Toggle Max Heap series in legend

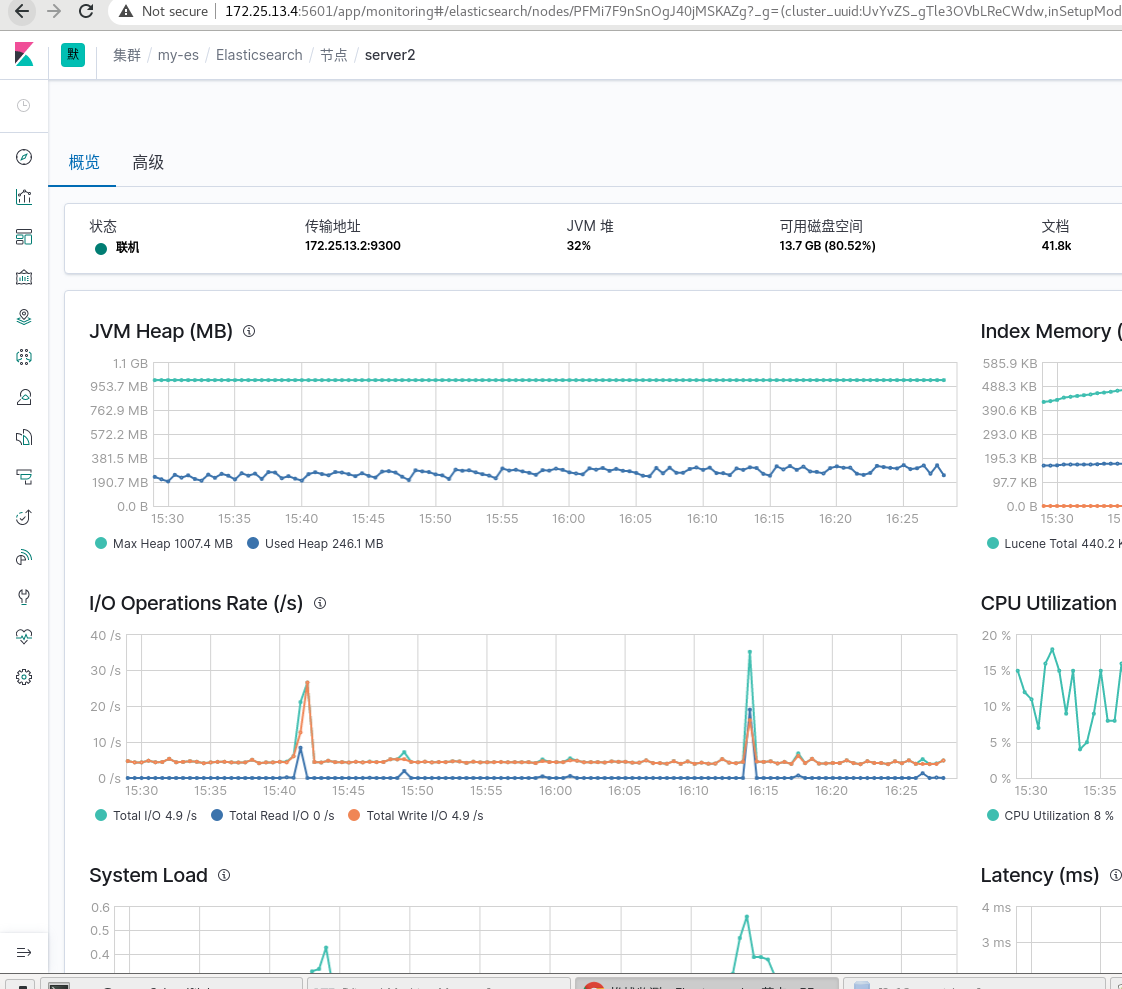click(164, 544)
